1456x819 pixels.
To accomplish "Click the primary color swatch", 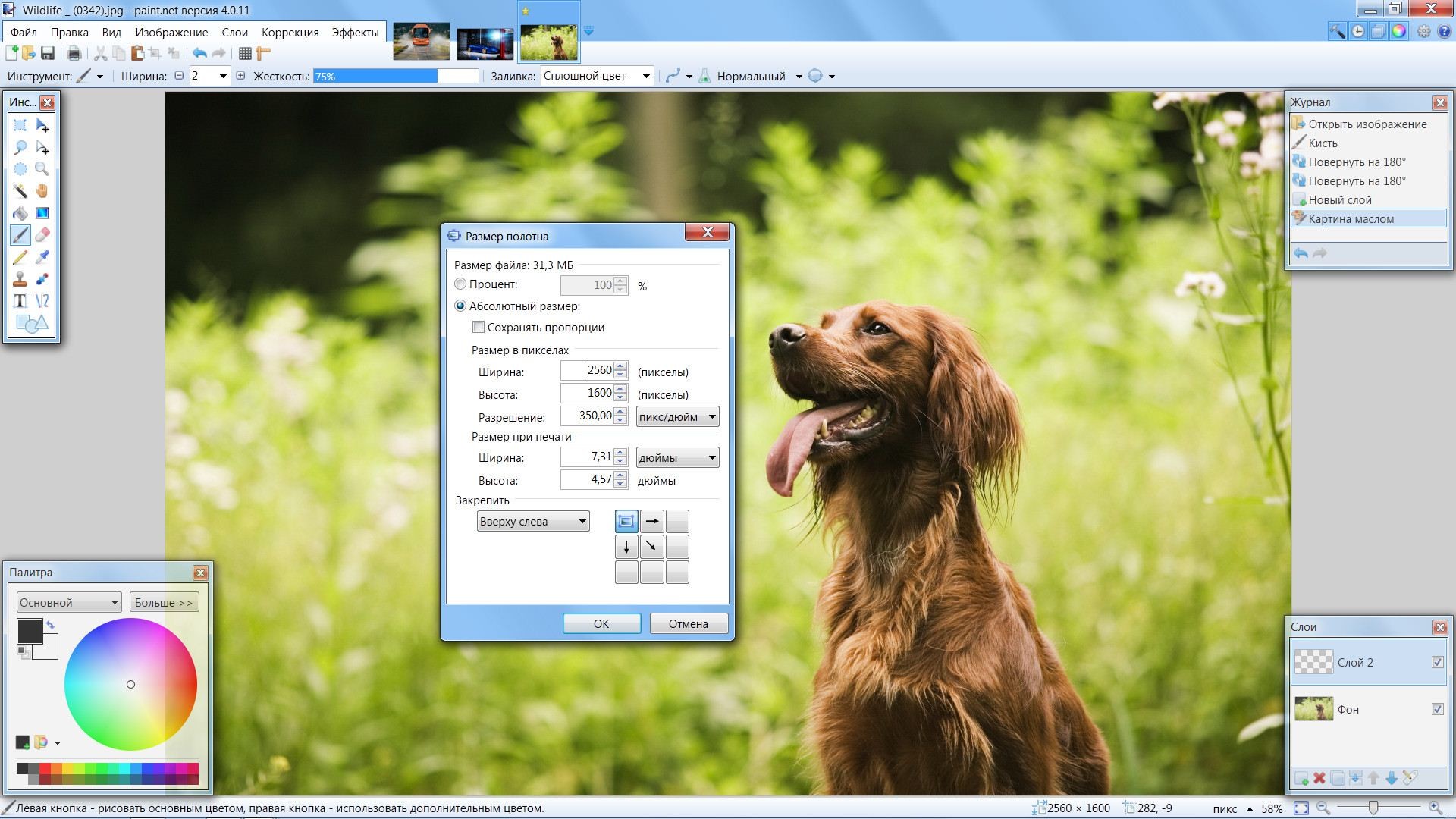I will tap(29, 631).
